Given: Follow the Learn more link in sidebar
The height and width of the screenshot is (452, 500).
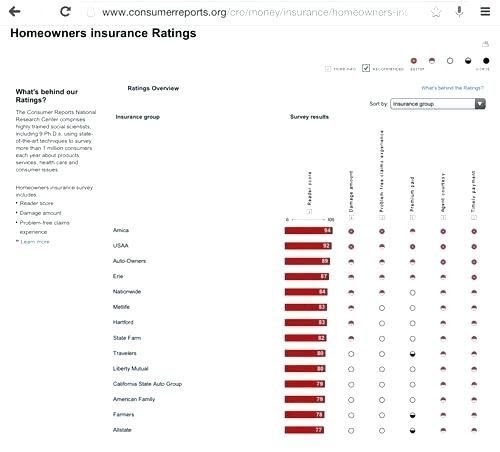Looking at the screenshot, I should [x=35, y=242].
